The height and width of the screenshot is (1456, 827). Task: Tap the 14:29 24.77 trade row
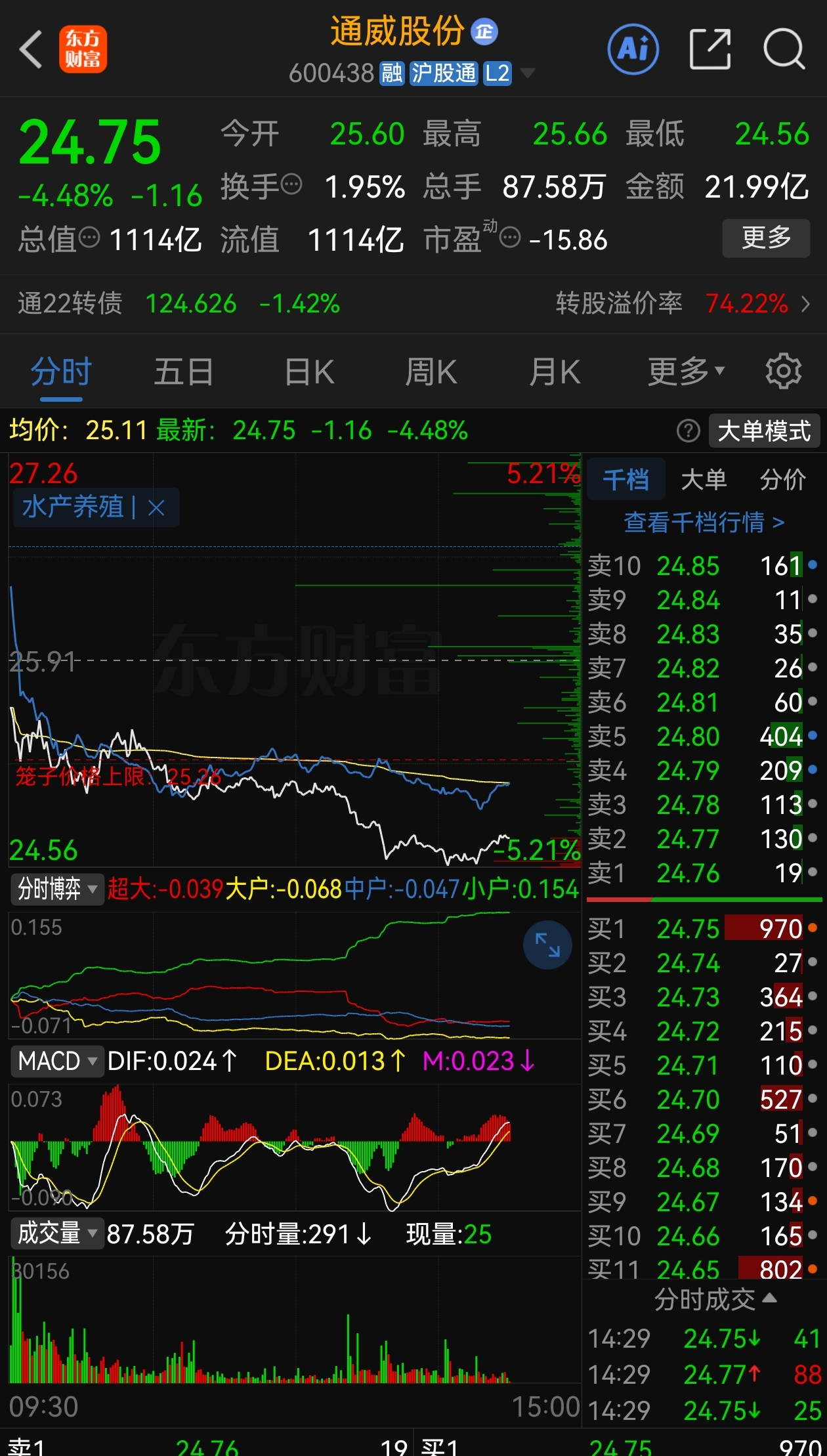[704, 1374]
